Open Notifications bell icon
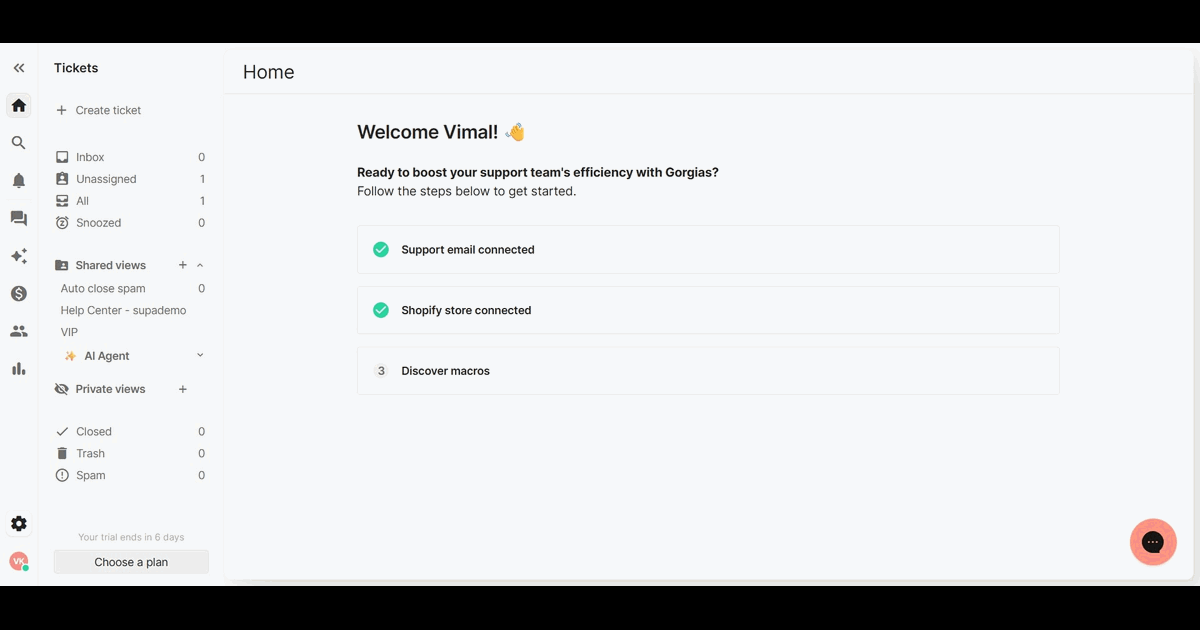1200x630 pixels. (18, 181)
